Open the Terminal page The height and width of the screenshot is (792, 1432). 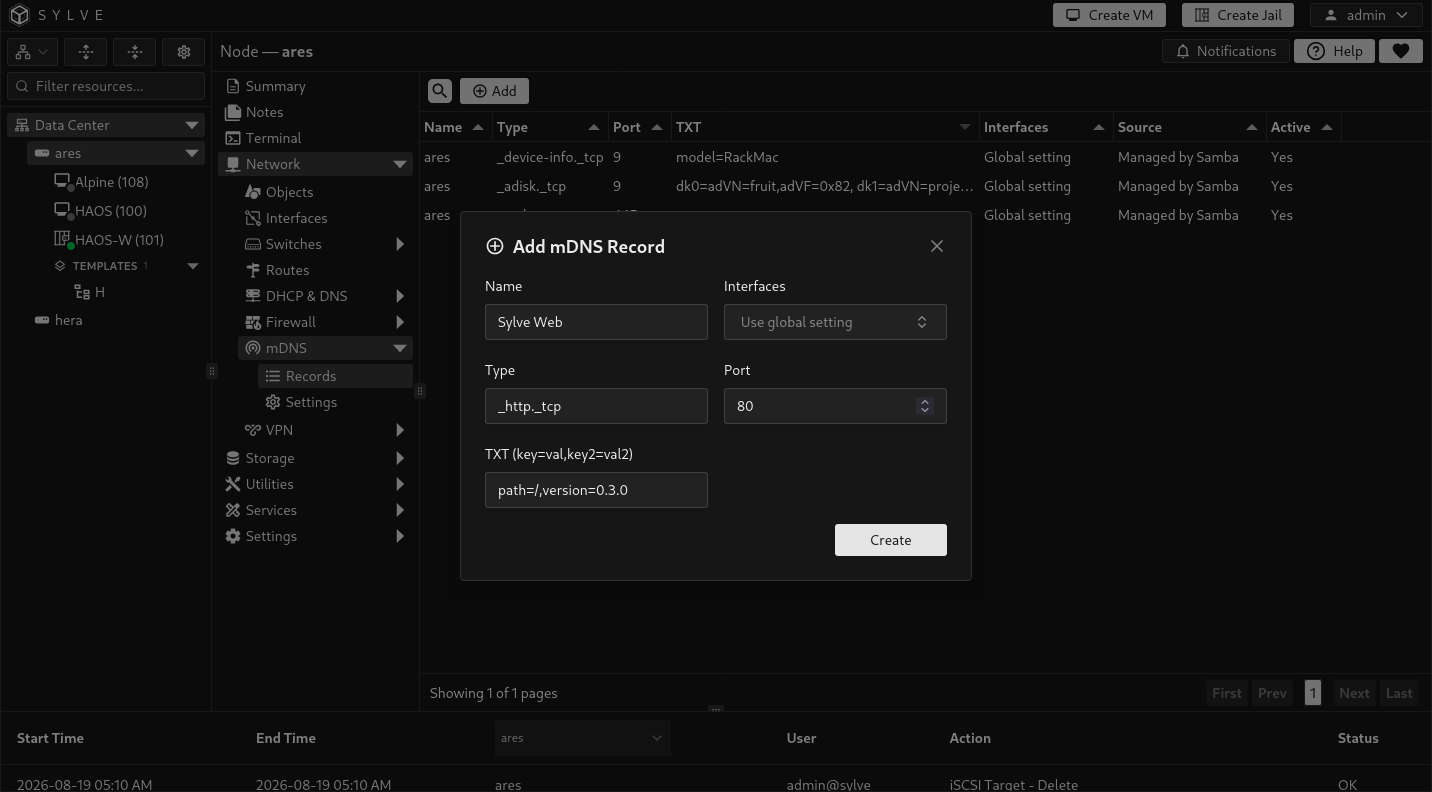coord(273,138)
